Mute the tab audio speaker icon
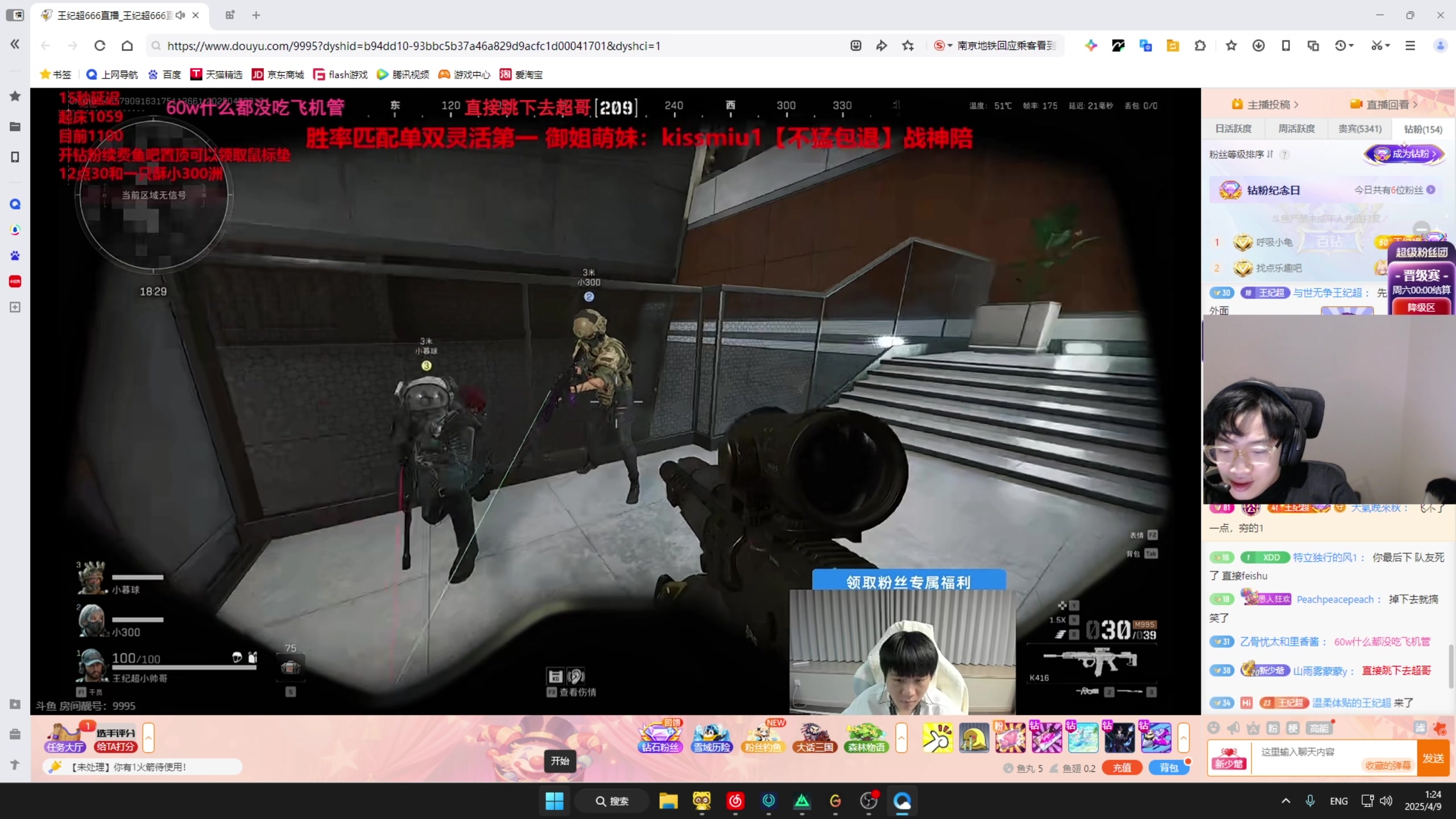 pos(180,15)
